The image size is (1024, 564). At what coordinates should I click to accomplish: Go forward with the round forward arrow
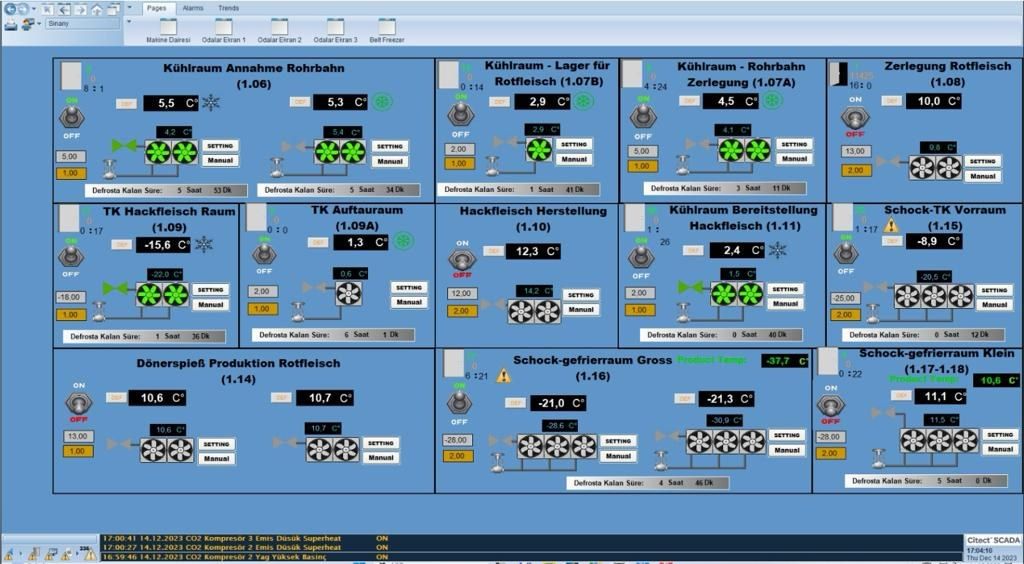click(23, 9)
